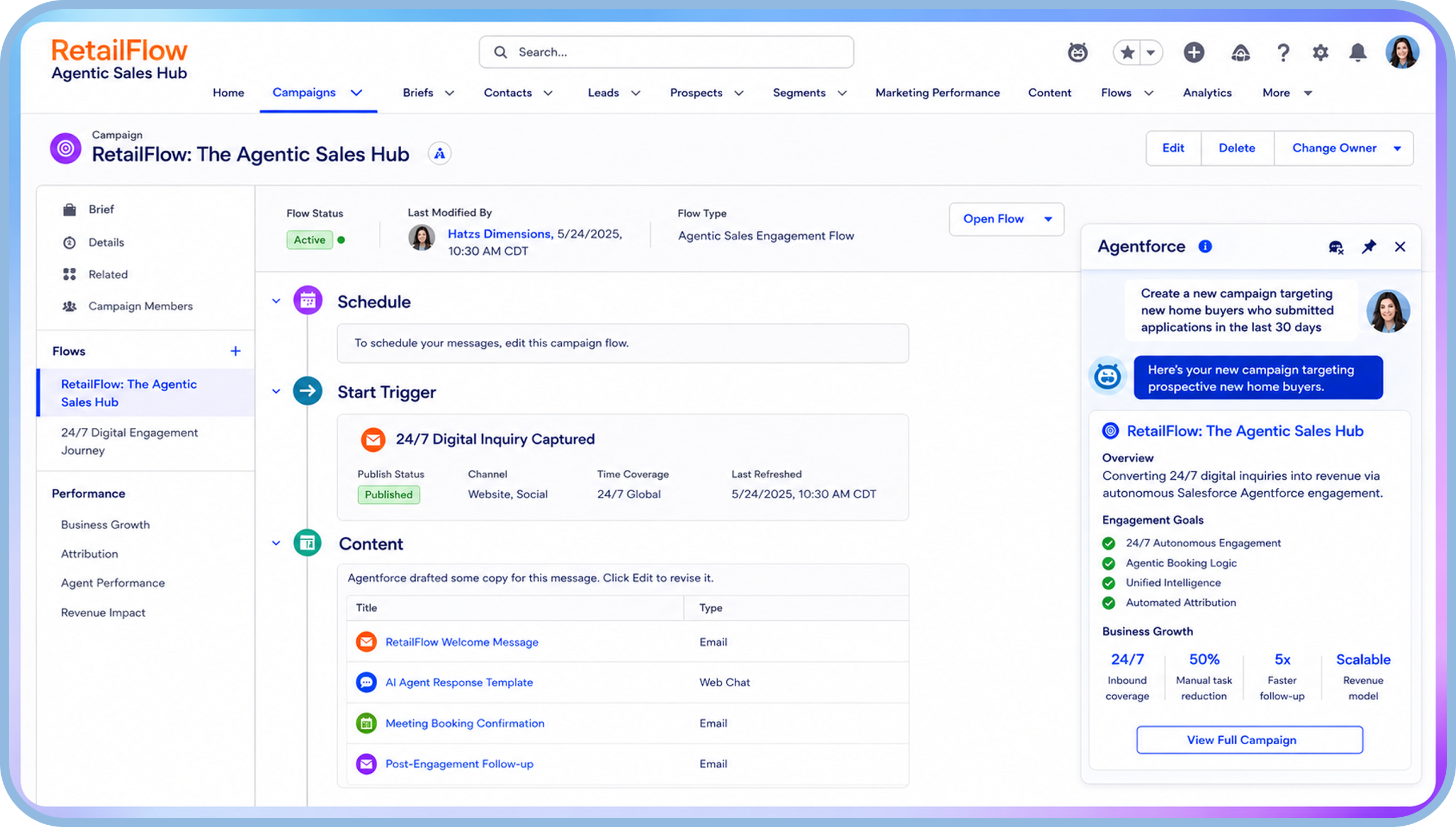Expand the Leads tab chevron

pos(635,93)
